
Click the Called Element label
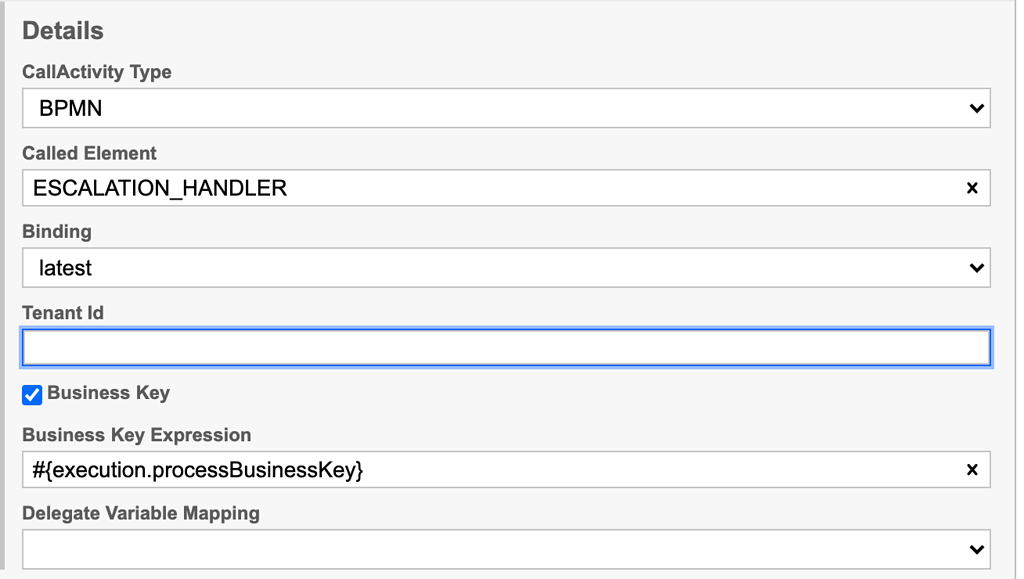(x=90, y=153)
